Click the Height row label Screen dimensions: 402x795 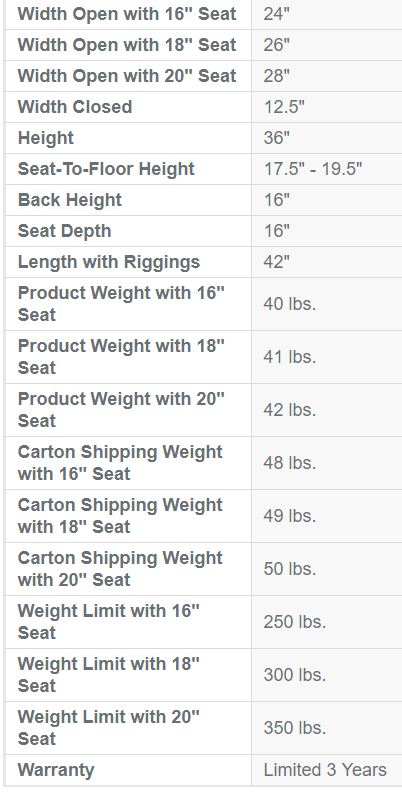[x=46, y=138]
